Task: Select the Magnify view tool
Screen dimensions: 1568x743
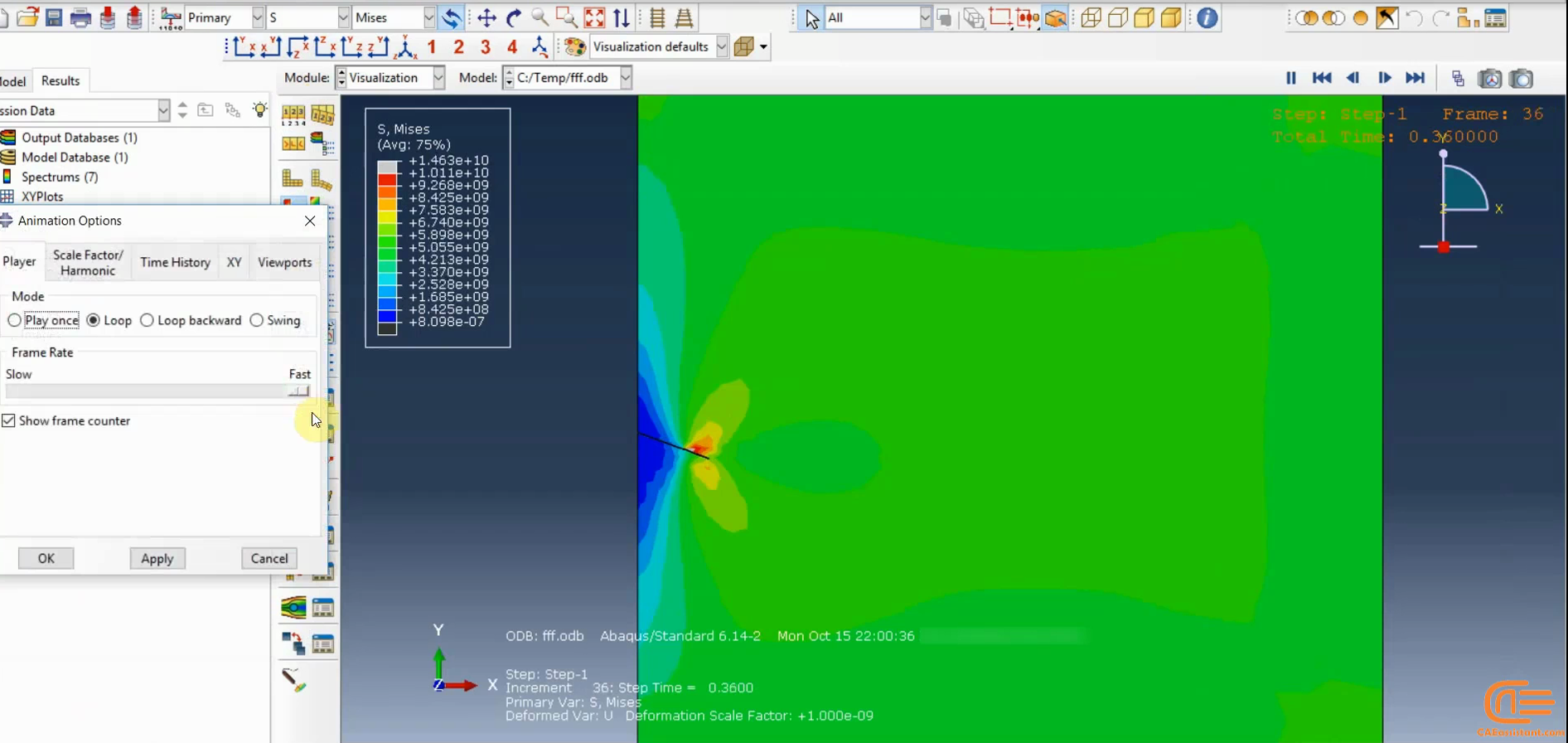Action: tap(540, 17)
